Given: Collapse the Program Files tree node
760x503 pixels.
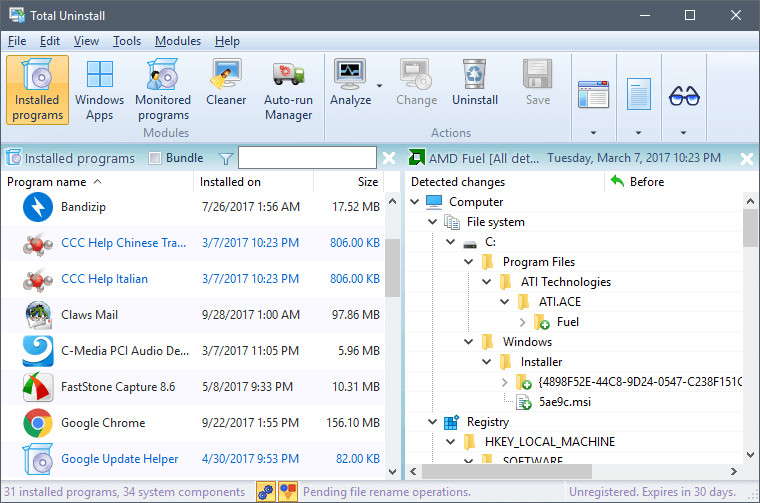Looking at the screenshot, I should point(468,262).
